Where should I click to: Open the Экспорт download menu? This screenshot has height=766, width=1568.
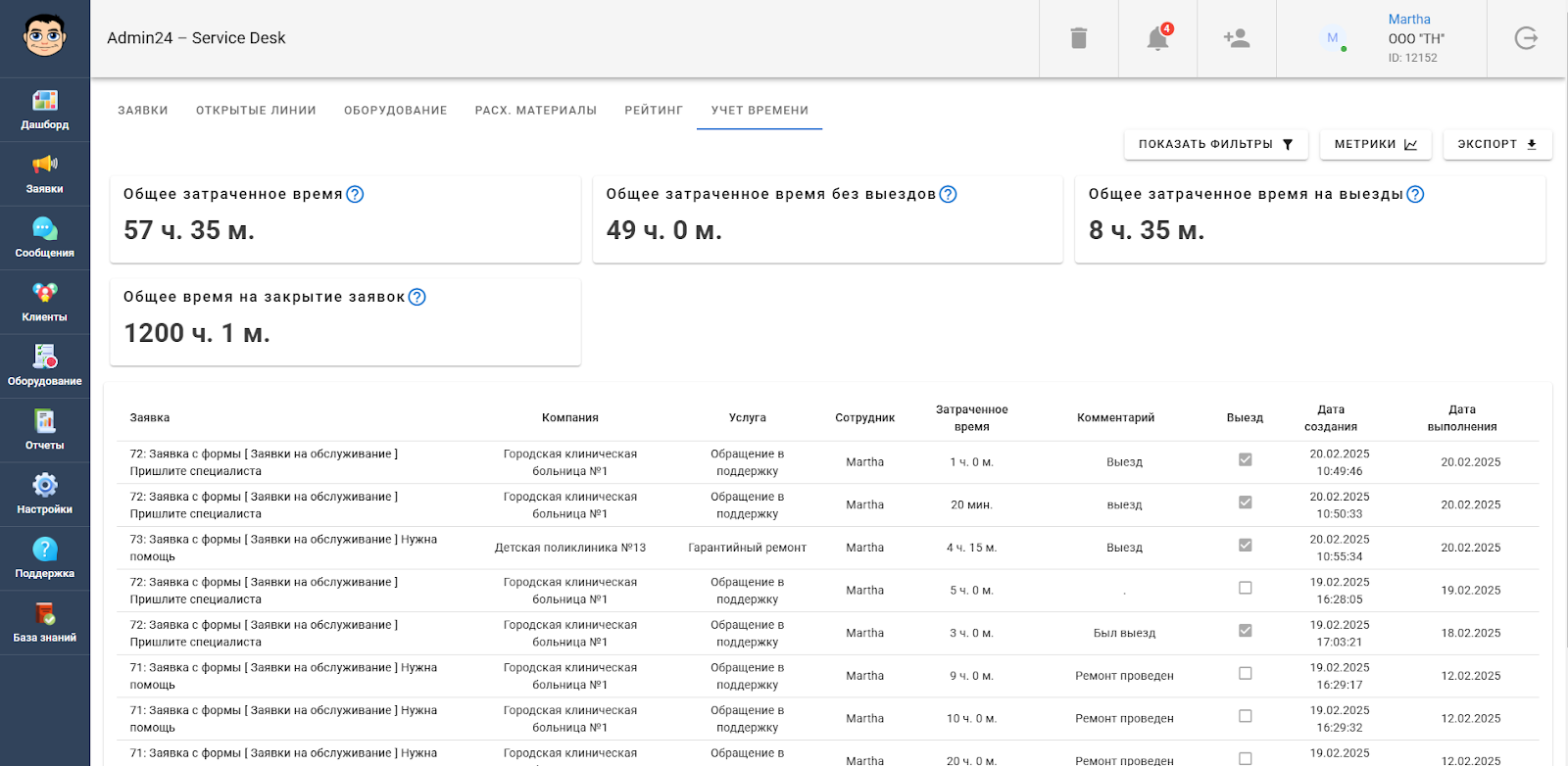click(x=1496, y=144)
